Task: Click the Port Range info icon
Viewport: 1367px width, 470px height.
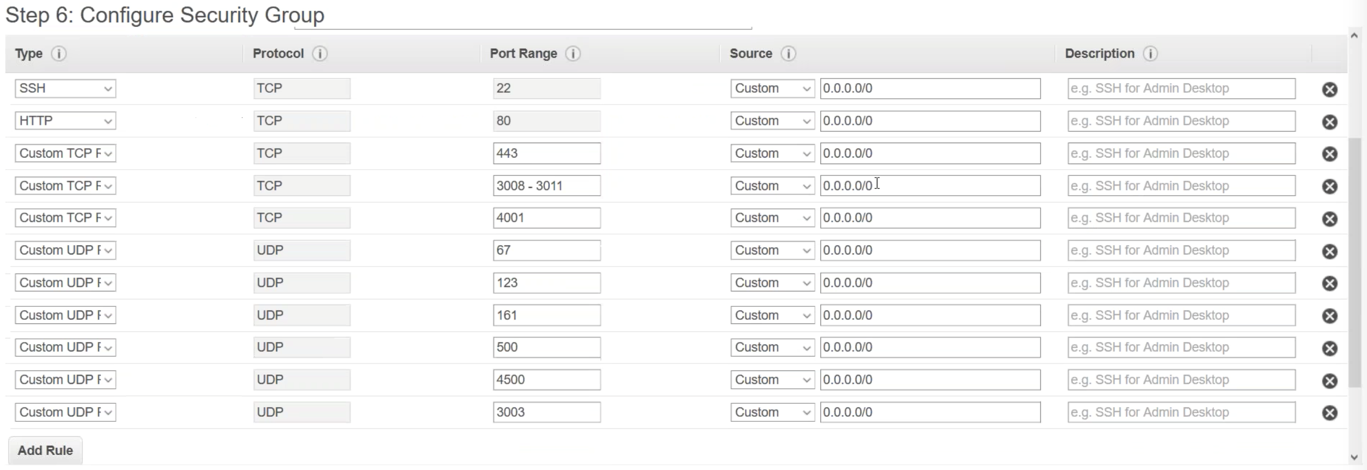Action: (x=573, y=54)
